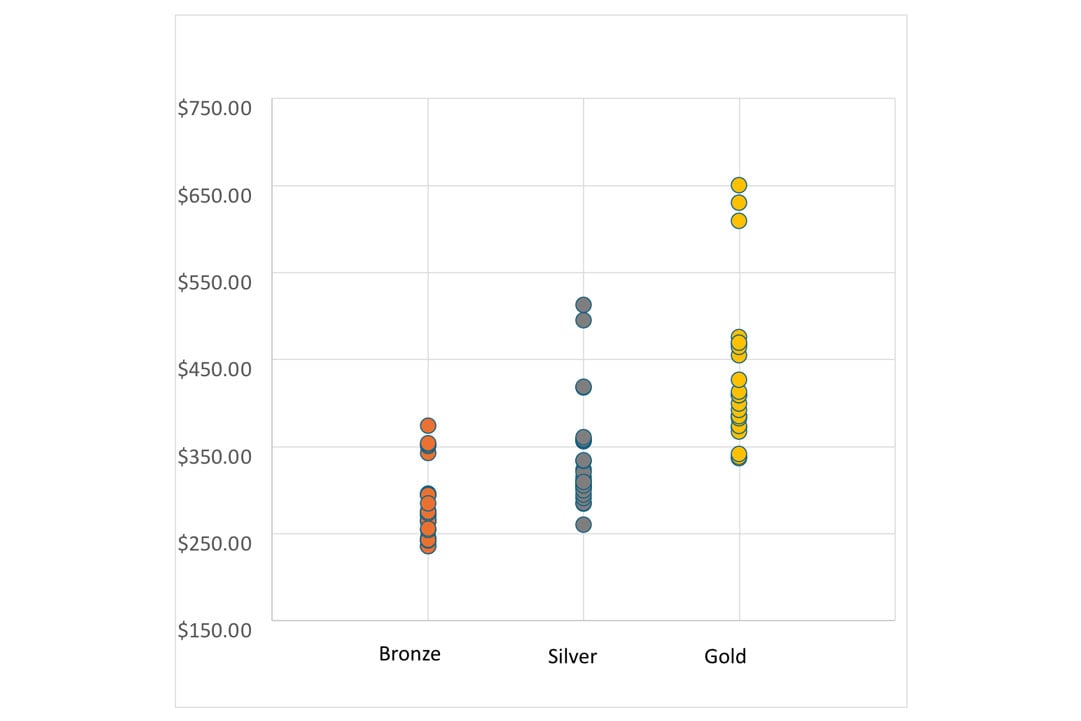Select the lowest yellow Gold data point
Screen dimensions: 1081x721
click(x=739, y=456)
